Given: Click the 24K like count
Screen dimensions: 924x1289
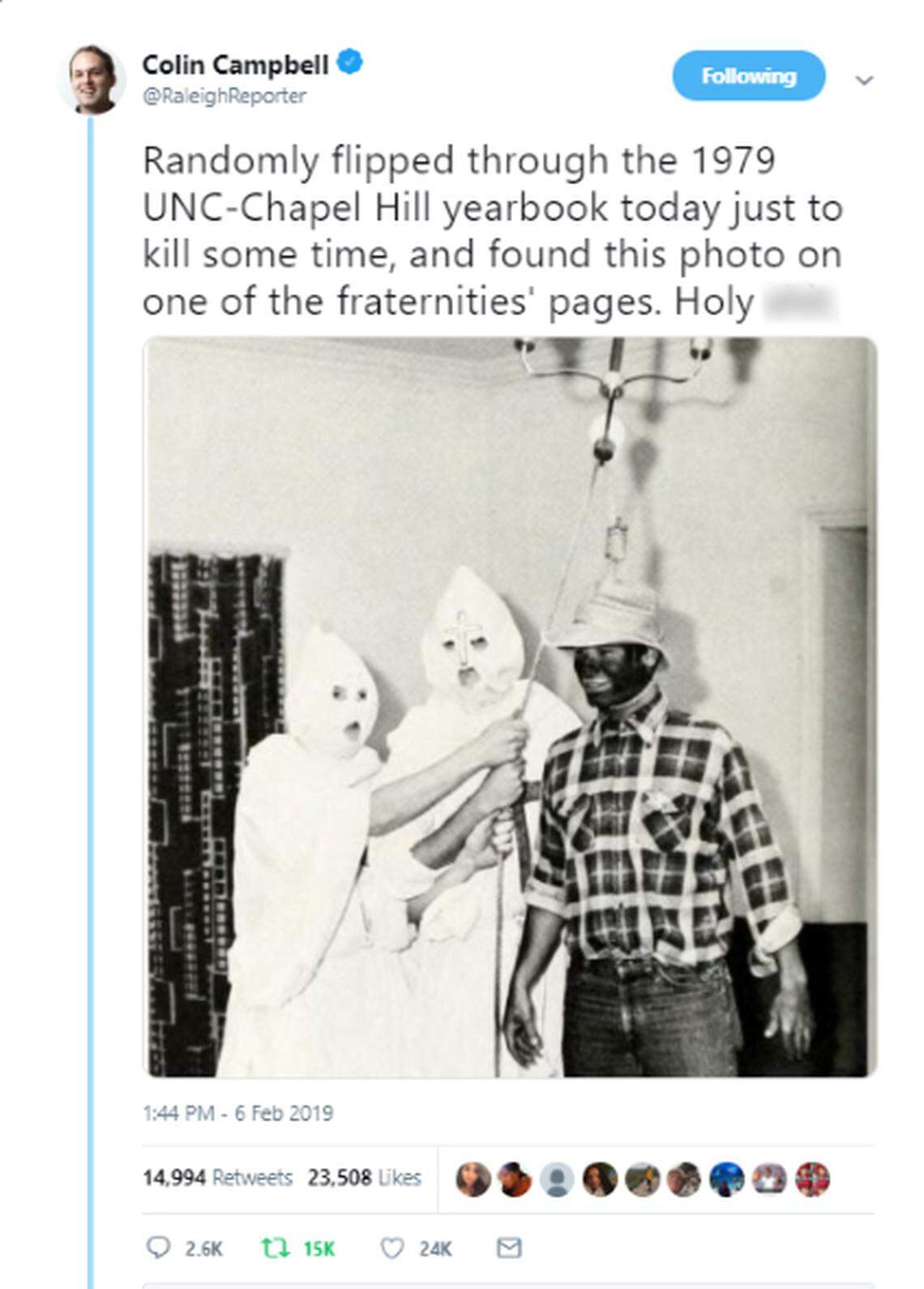Looking at the screenshot, I should (435, 1248).
